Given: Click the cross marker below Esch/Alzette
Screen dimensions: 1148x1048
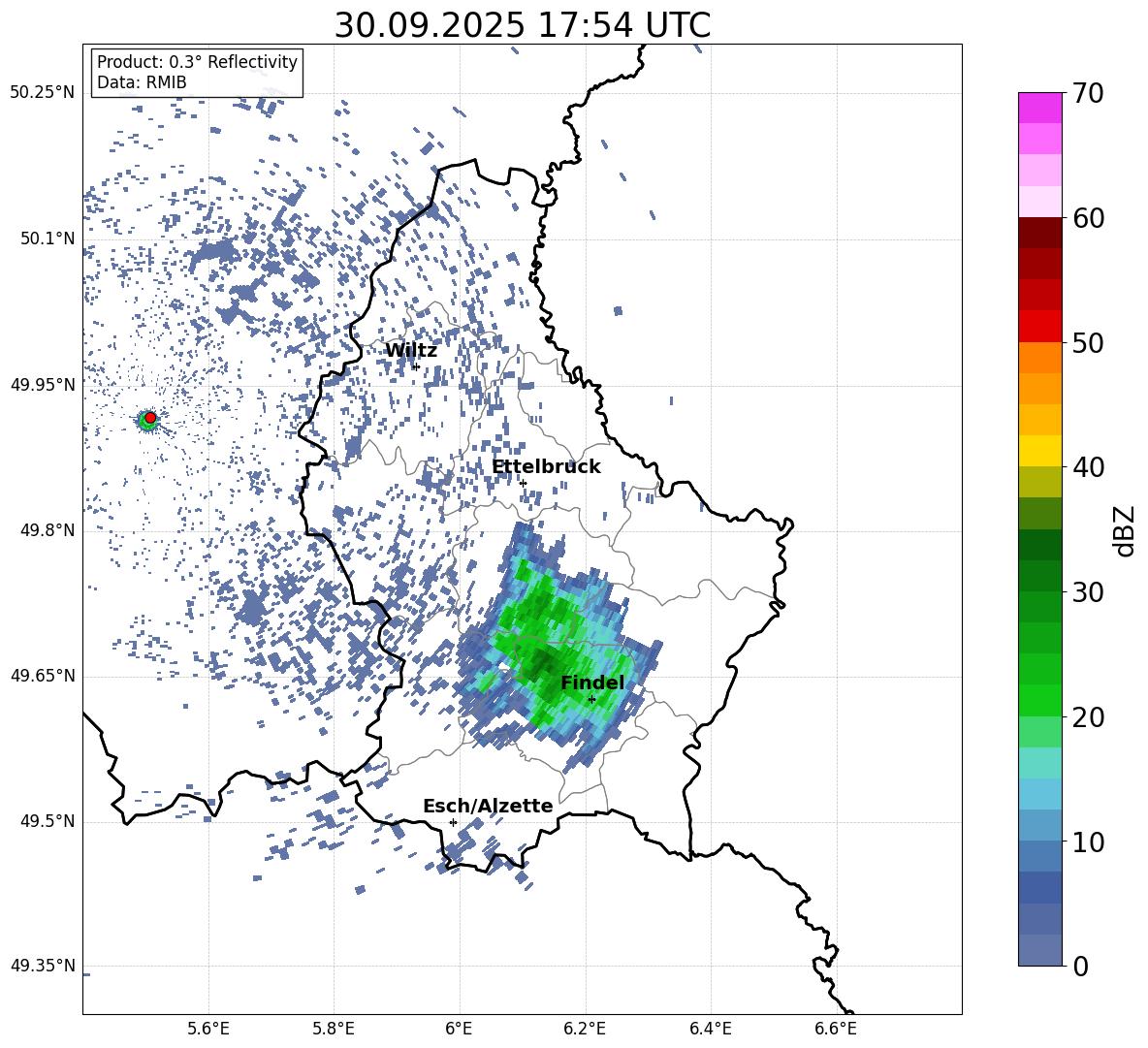Looking at the screenshot, I should (453, 822).
